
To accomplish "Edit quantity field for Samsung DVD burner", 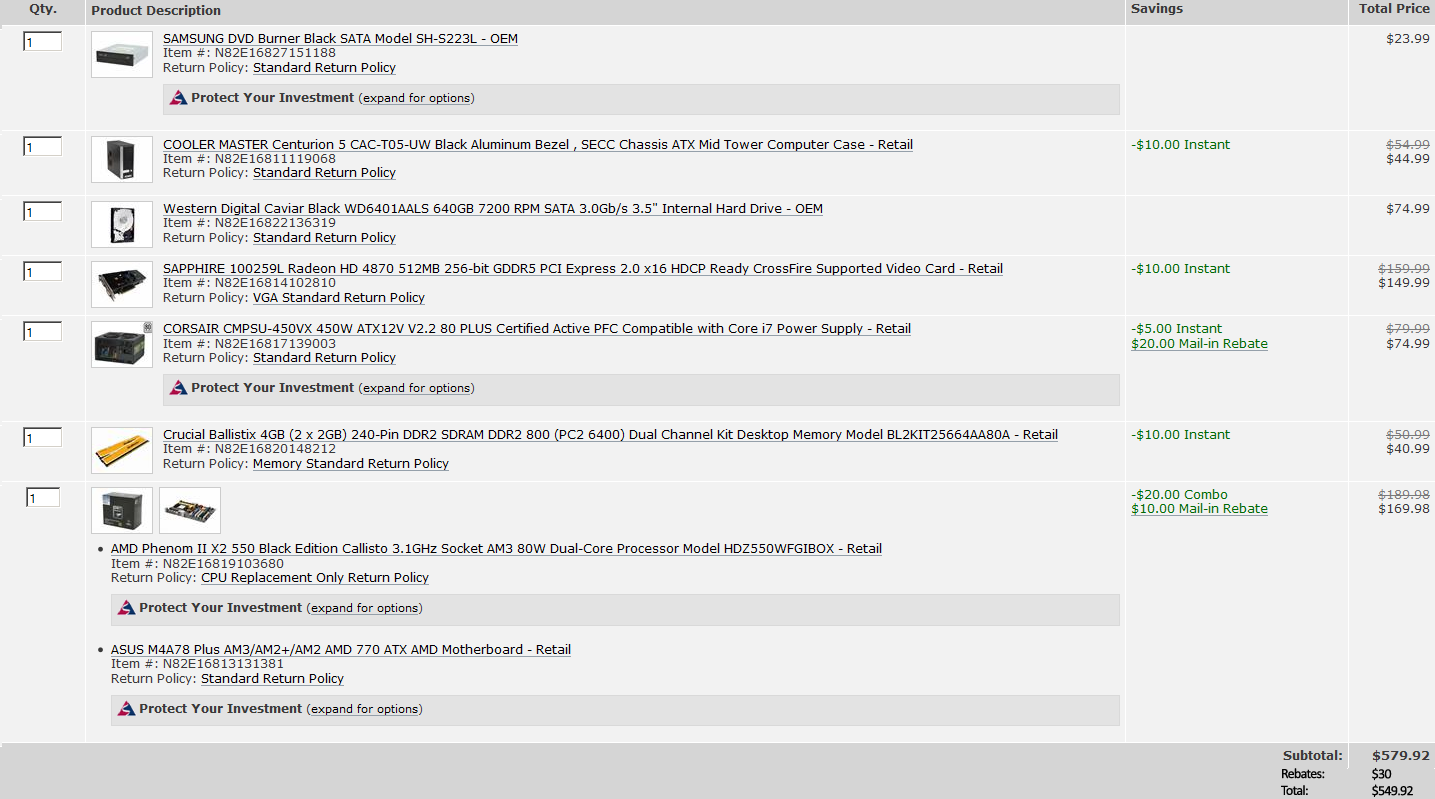I will click(x=43, y=42).
